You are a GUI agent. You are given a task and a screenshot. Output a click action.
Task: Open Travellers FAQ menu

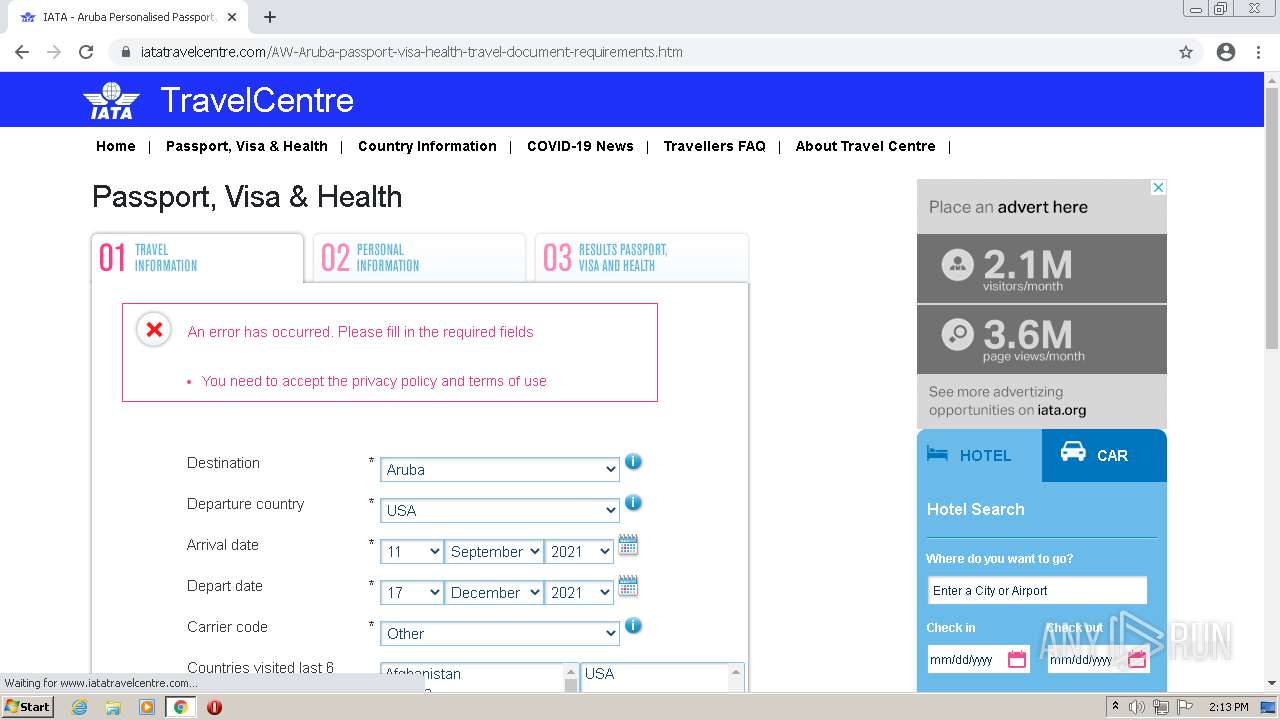click(x=714, y=146)
